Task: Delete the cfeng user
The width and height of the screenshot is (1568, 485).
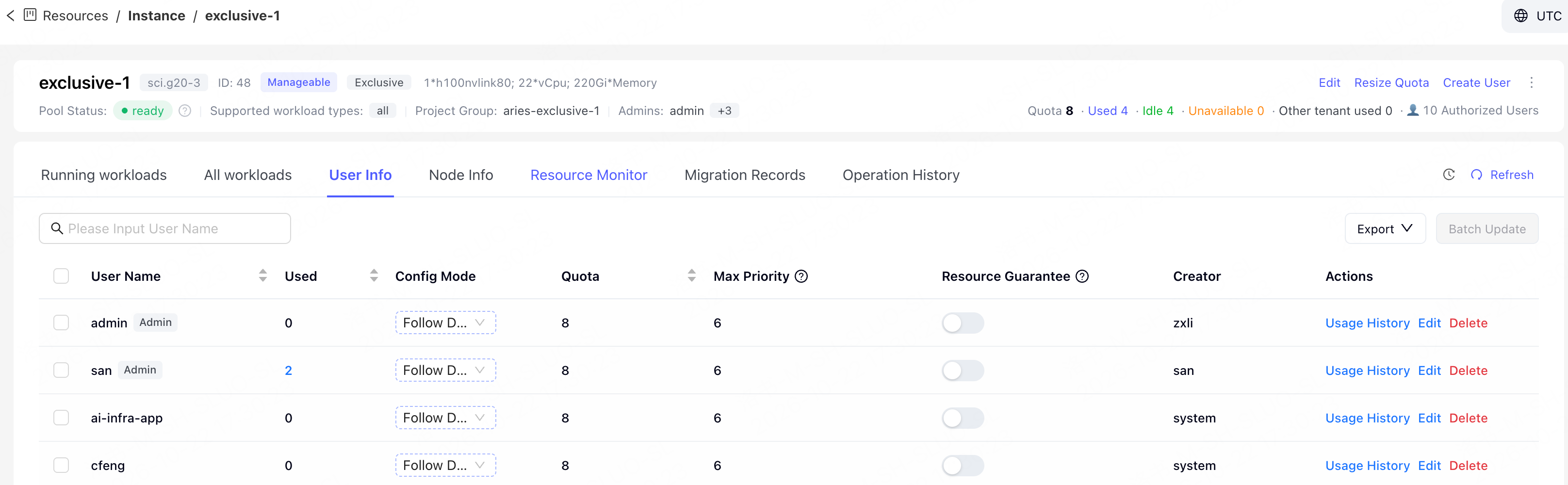Action: click(1468, 466)
